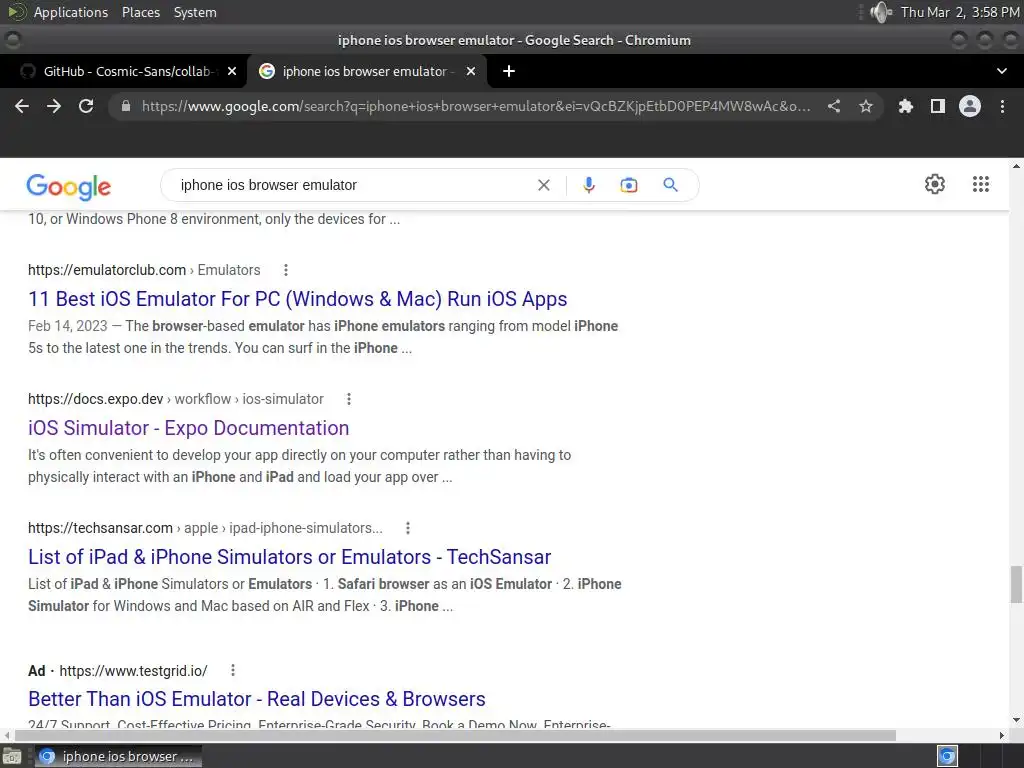Select the iphone ios browser emulator tab

367,71
